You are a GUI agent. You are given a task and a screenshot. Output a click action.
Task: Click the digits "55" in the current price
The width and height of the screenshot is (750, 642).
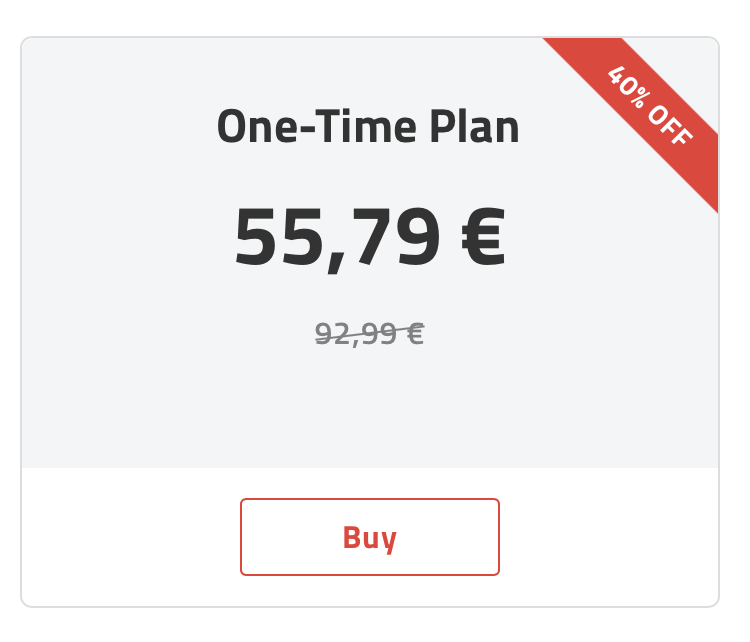click(x=279, y=237)
